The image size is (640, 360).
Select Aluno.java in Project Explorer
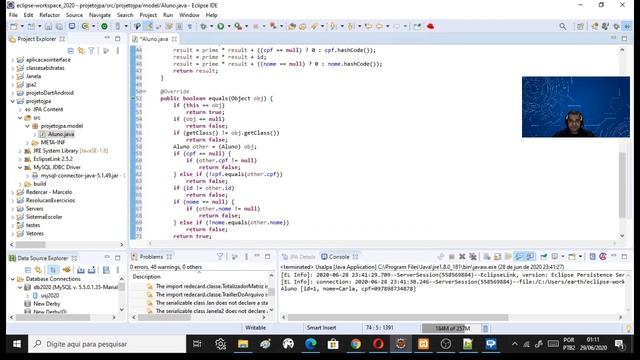(61, 134)
